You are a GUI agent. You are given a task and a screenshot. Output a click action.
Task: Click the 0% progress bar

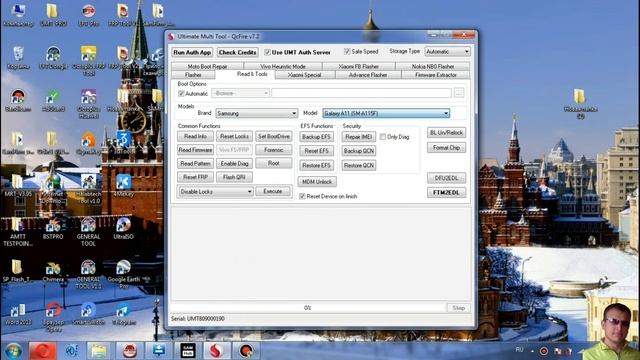308,308
